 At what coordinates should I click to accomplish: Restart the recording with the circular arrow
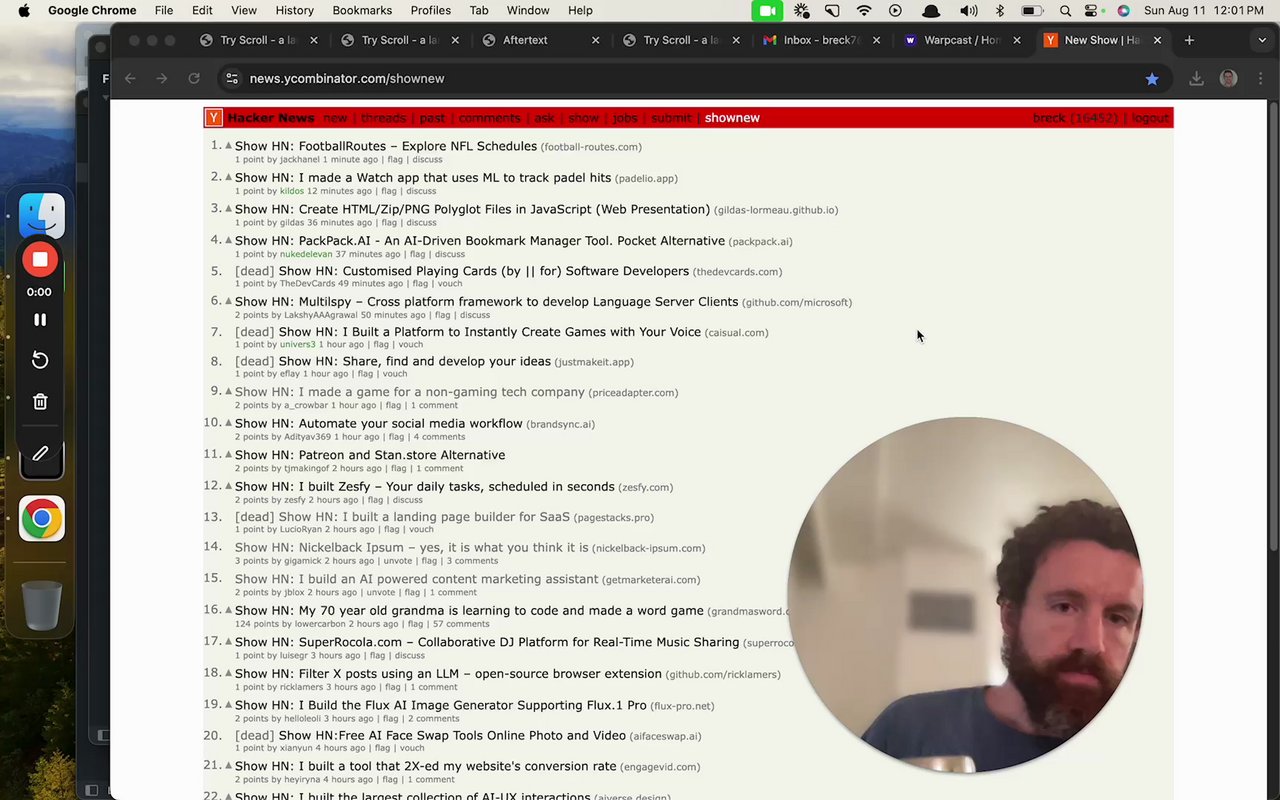tap(40, 360)
